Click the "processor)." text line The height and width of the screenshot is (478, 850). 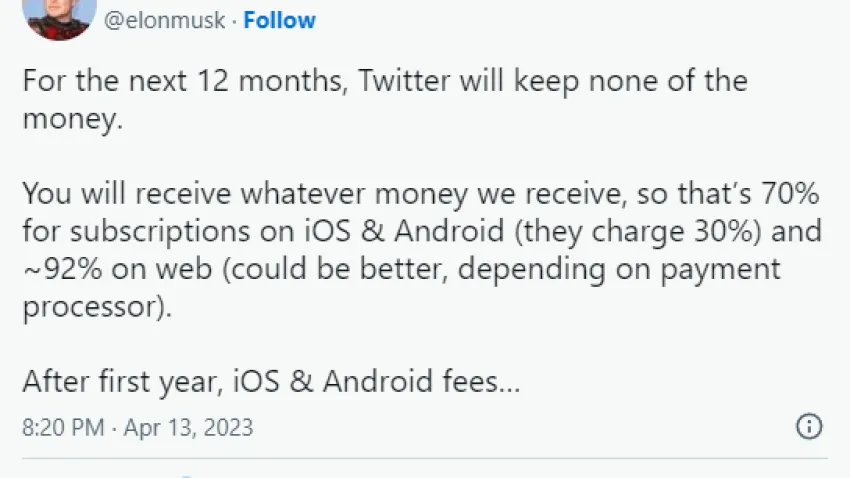(97, 307)
